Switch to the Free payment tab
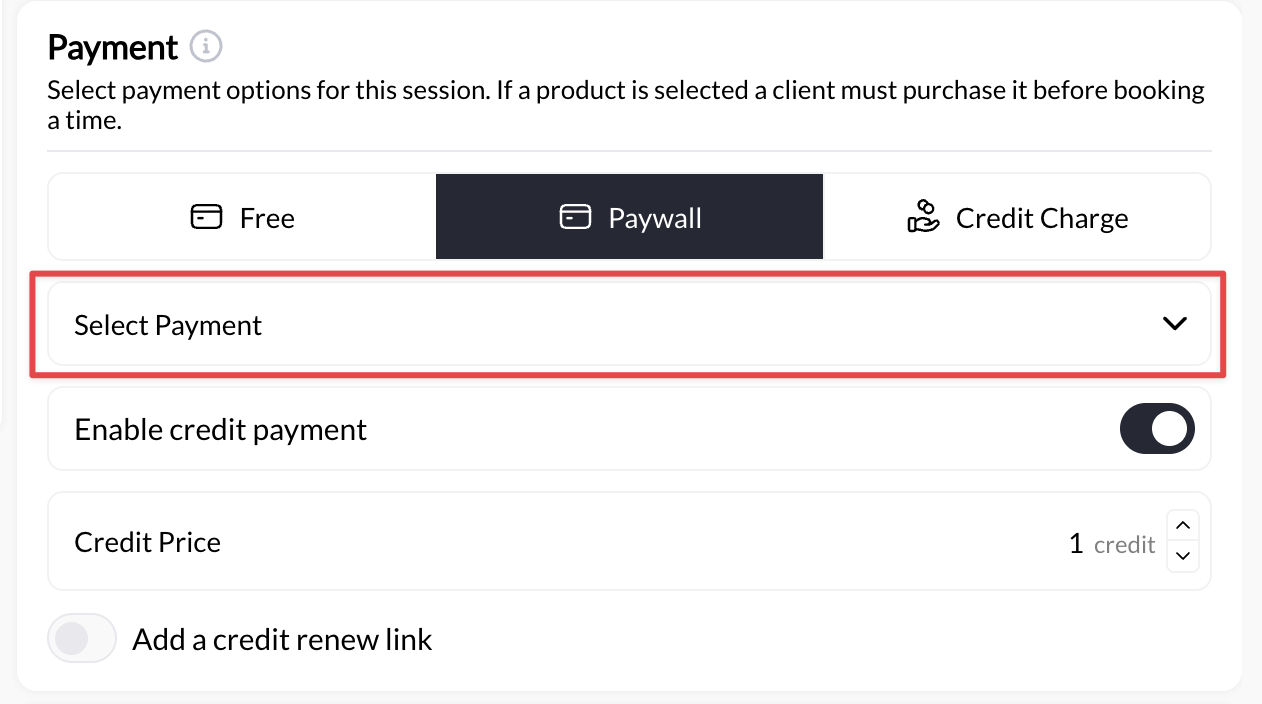This screenshot has width=1262, height=704. pos(241,216)
